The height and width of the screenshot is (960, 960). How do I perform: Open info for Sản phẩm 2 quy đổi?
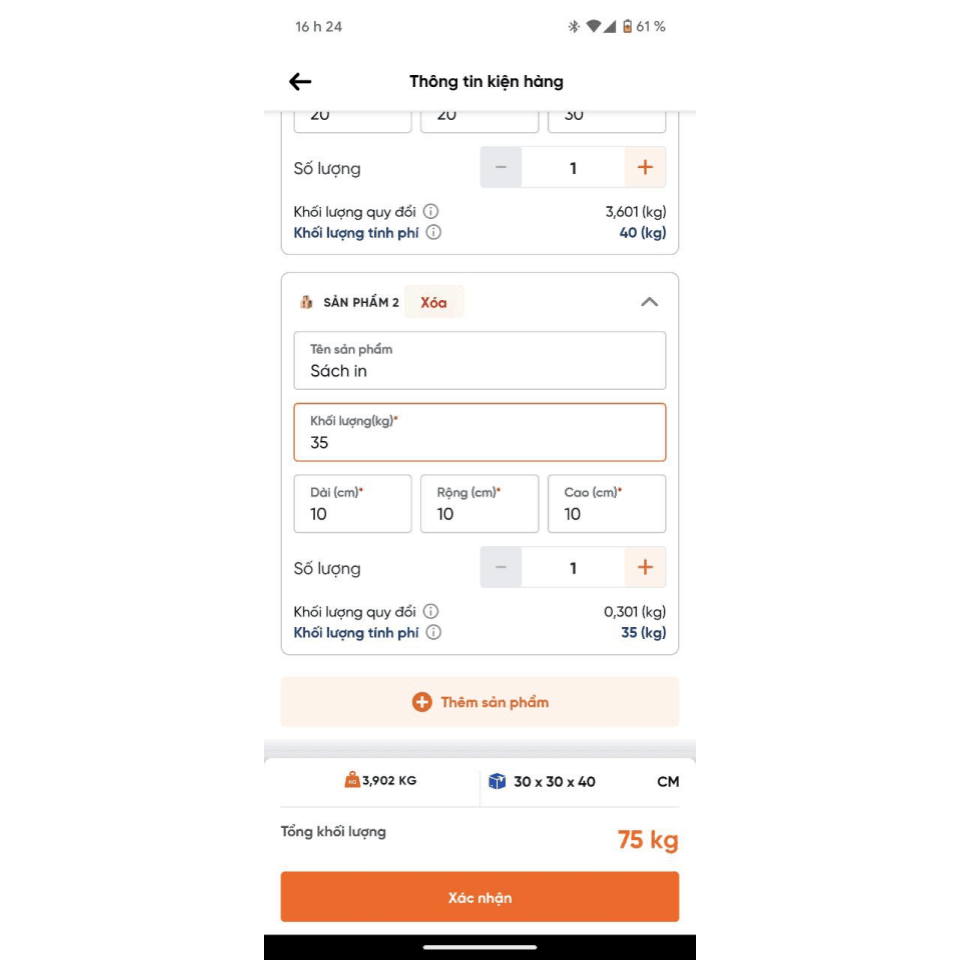coord(431,611)
